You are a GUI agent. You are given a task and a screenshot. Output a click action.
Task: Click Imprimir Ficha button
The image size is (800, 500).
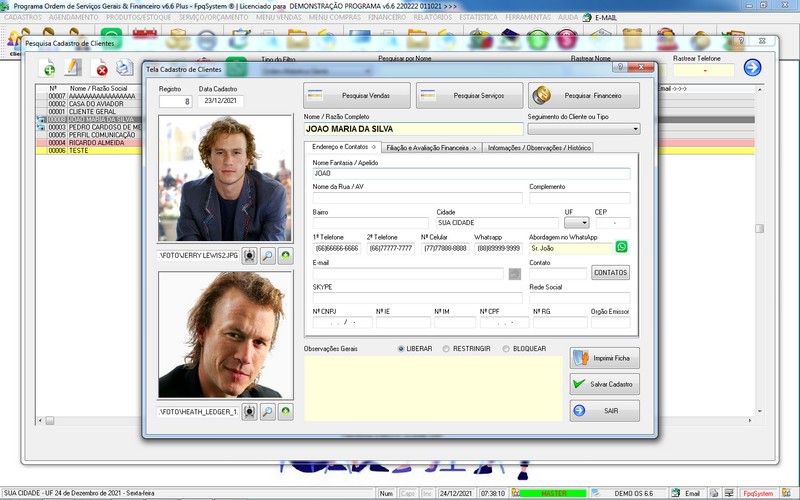pyautogui.click(x=605, y=358)
